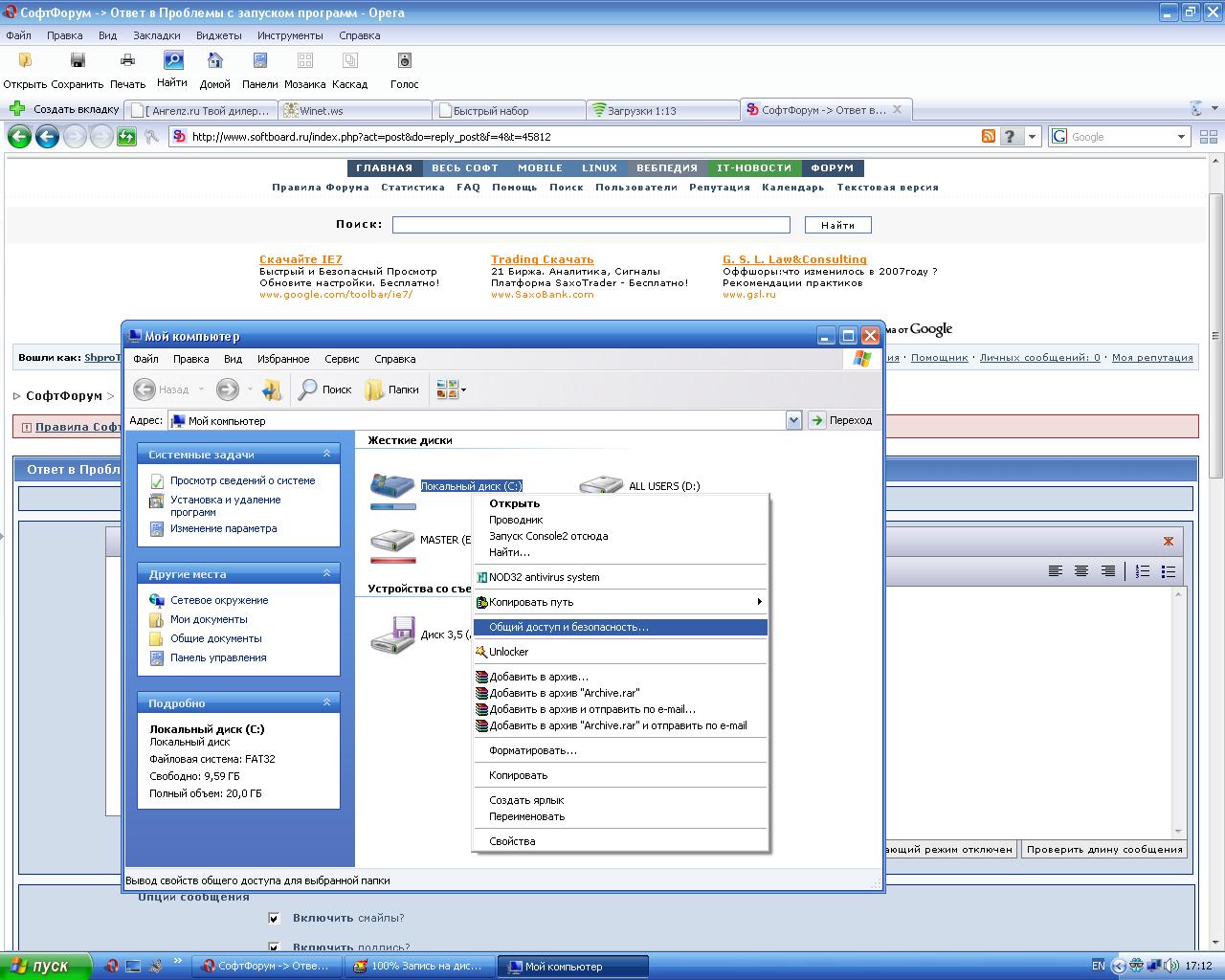Select 'Общий доступ и безопасность...' menu item
1225x980 pixels.
620,627
